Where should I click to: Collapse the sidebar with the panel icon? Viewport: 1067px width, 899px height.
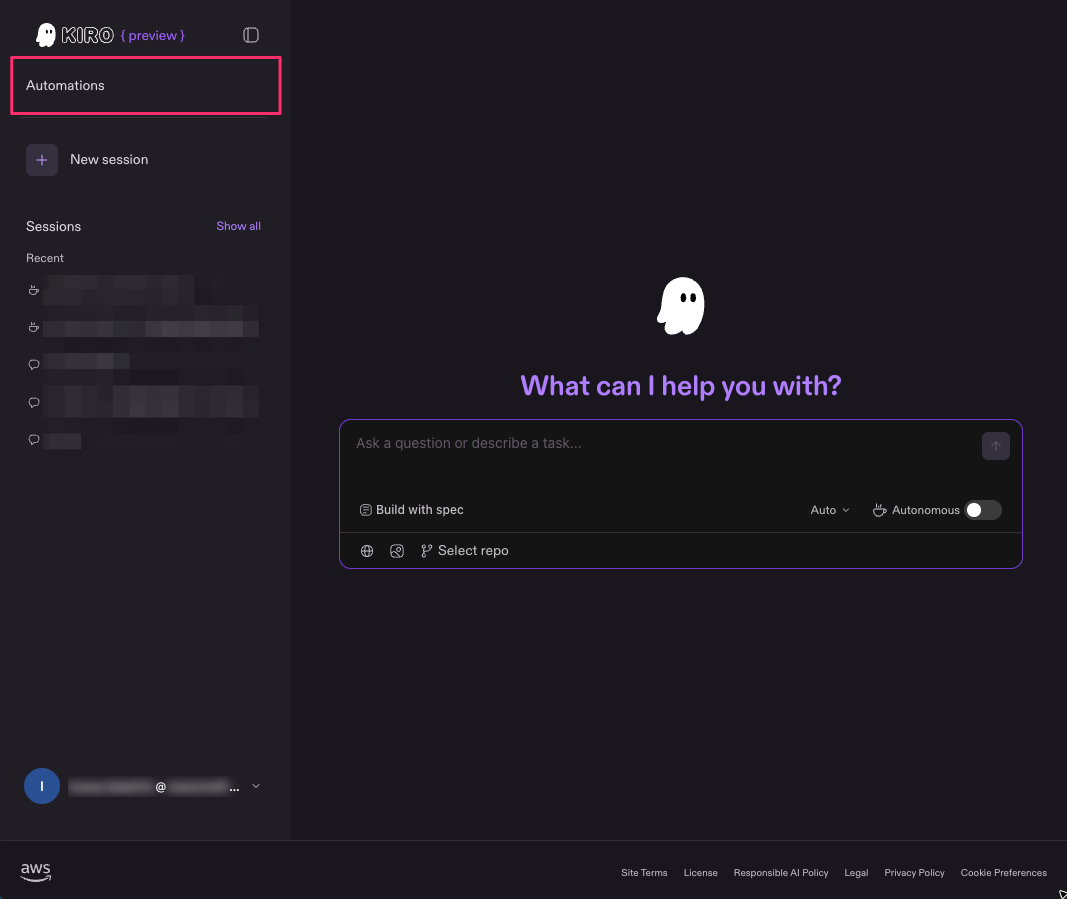pyautogui.click(x=250, y=35)
